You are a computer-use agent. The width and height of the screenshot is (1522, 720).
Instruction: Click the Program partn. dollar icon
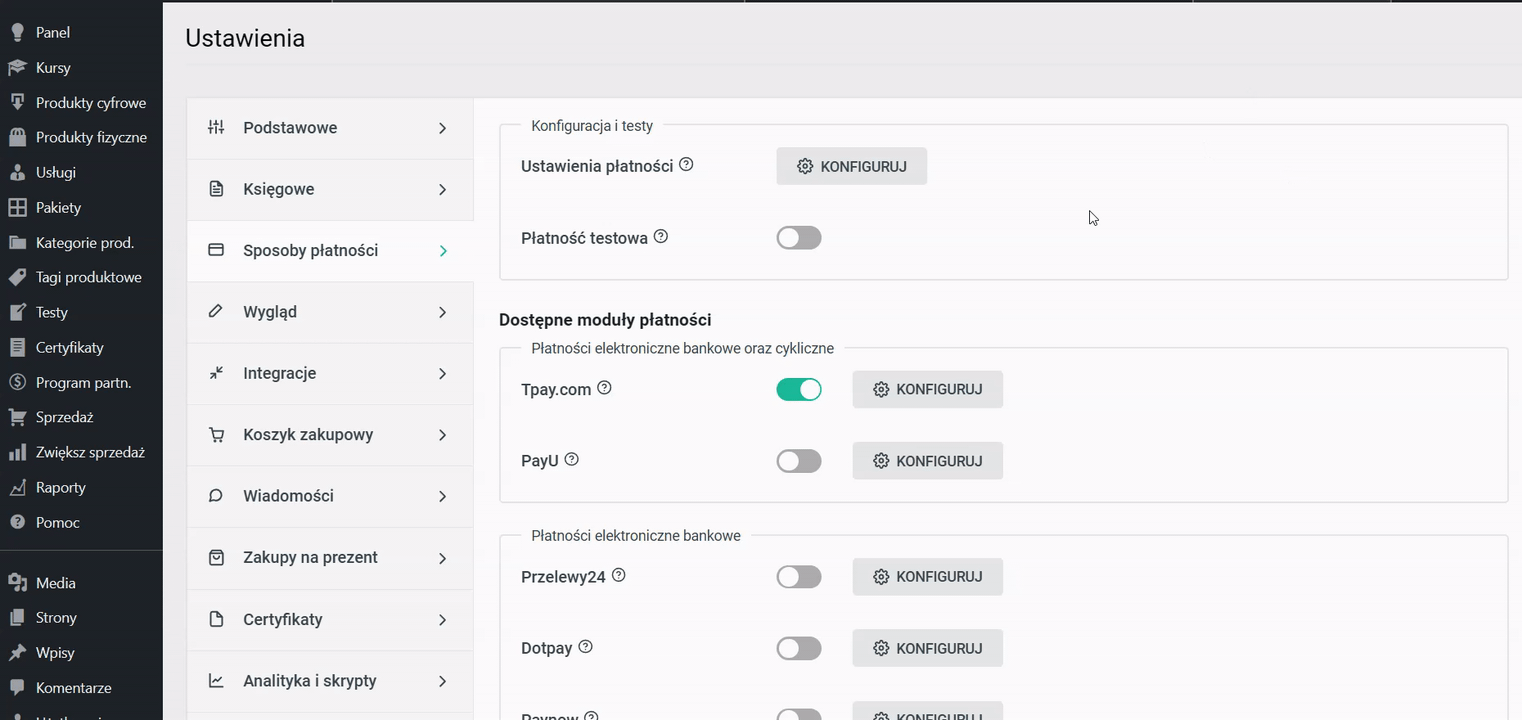point(17,382)
